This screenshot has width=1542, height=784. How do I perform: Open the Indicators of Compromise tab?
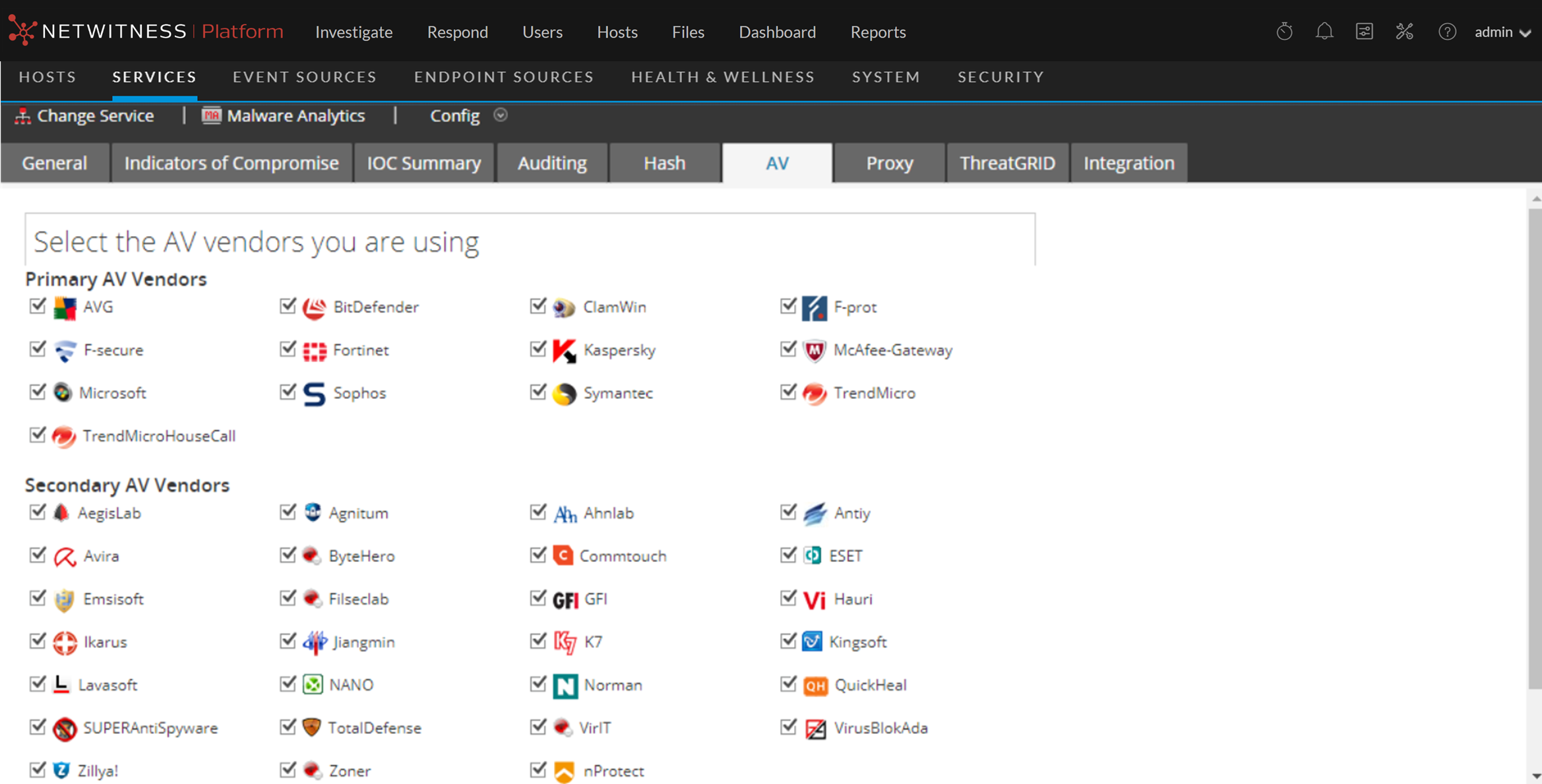tap(231, 163)
